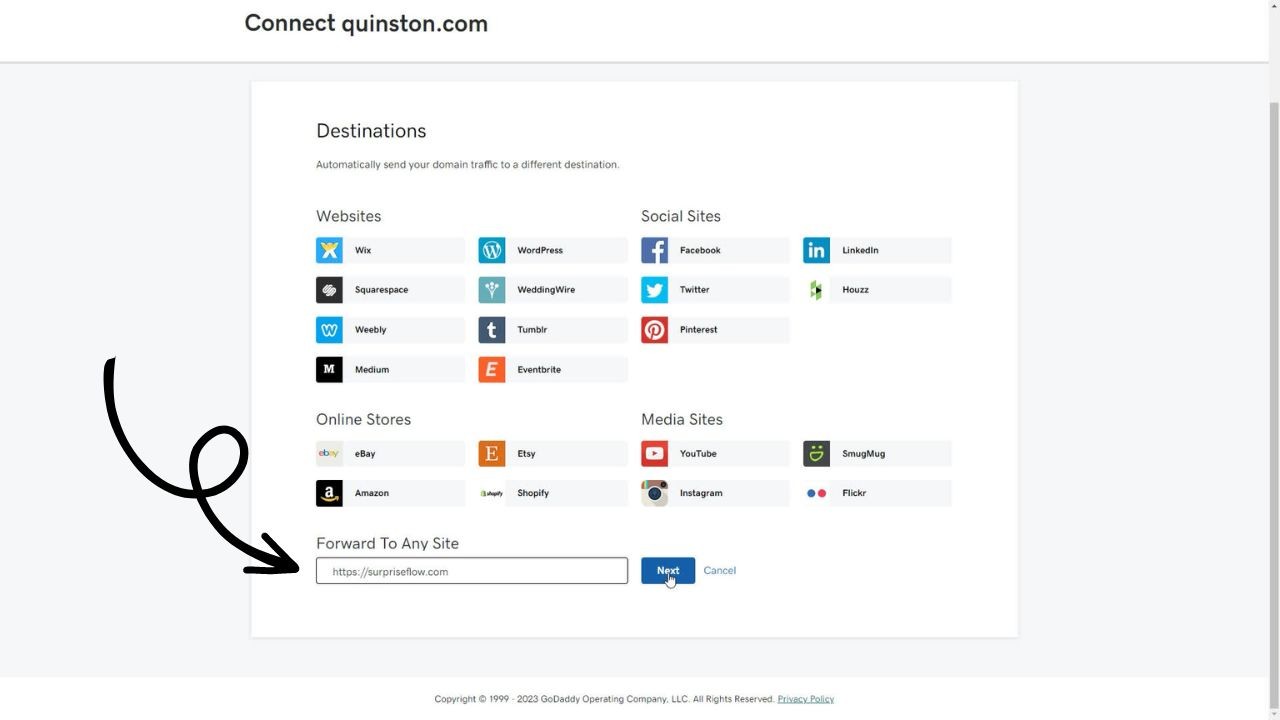Pick Squarespace as forwarding destination
Viewport: 1280px width, 720px height.
pos(381,290)
